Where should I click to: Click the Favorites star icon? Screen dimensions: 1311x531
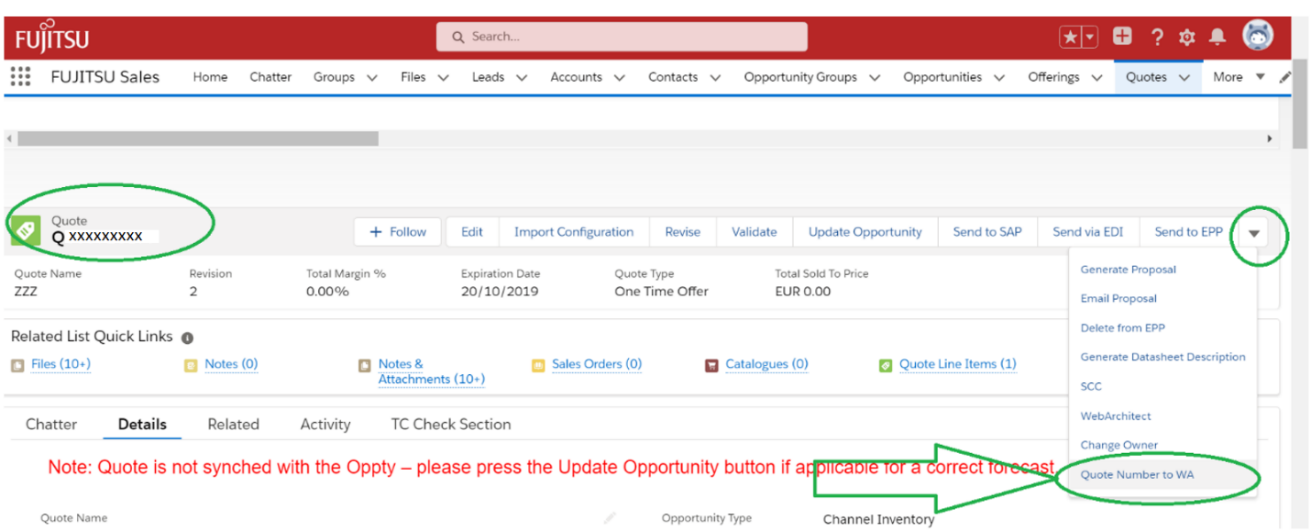coord(1071,37)
